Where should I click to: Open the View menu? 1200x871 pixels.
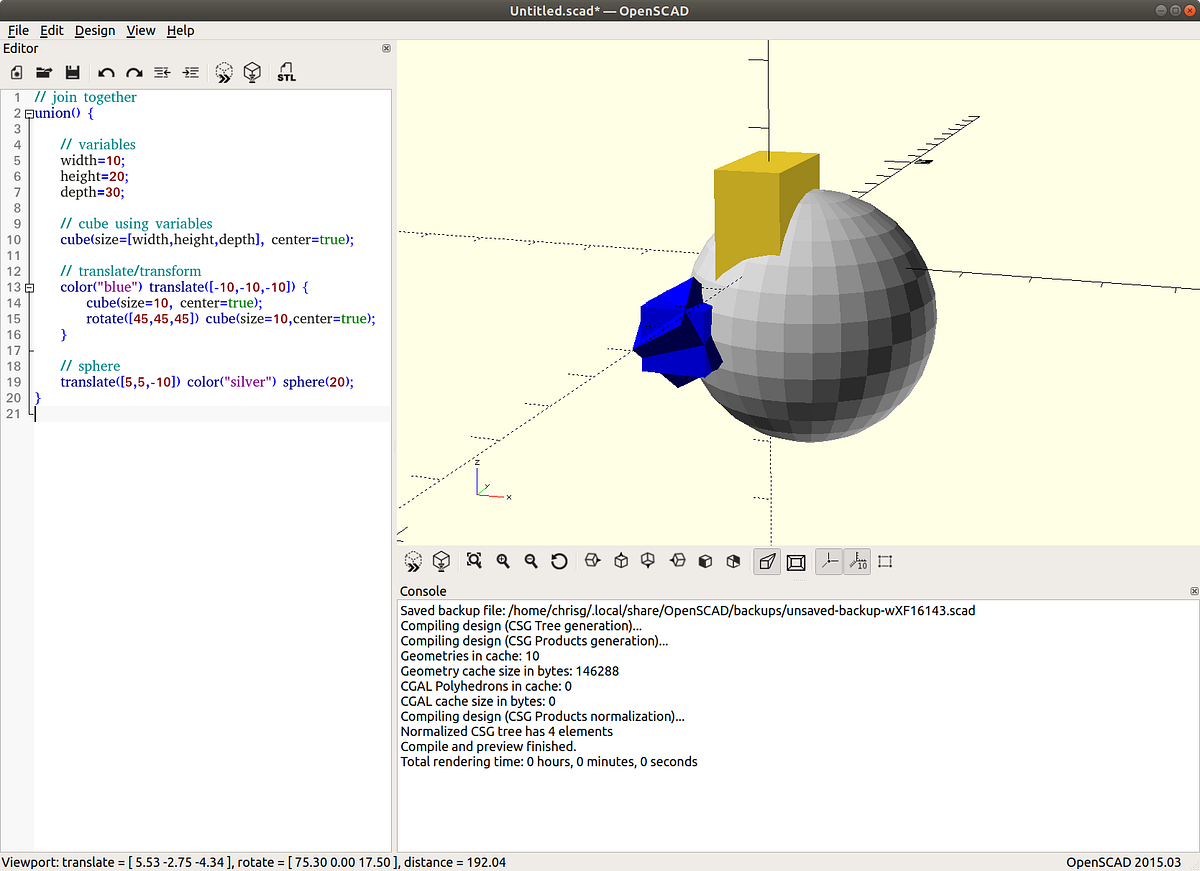[140, 30]
